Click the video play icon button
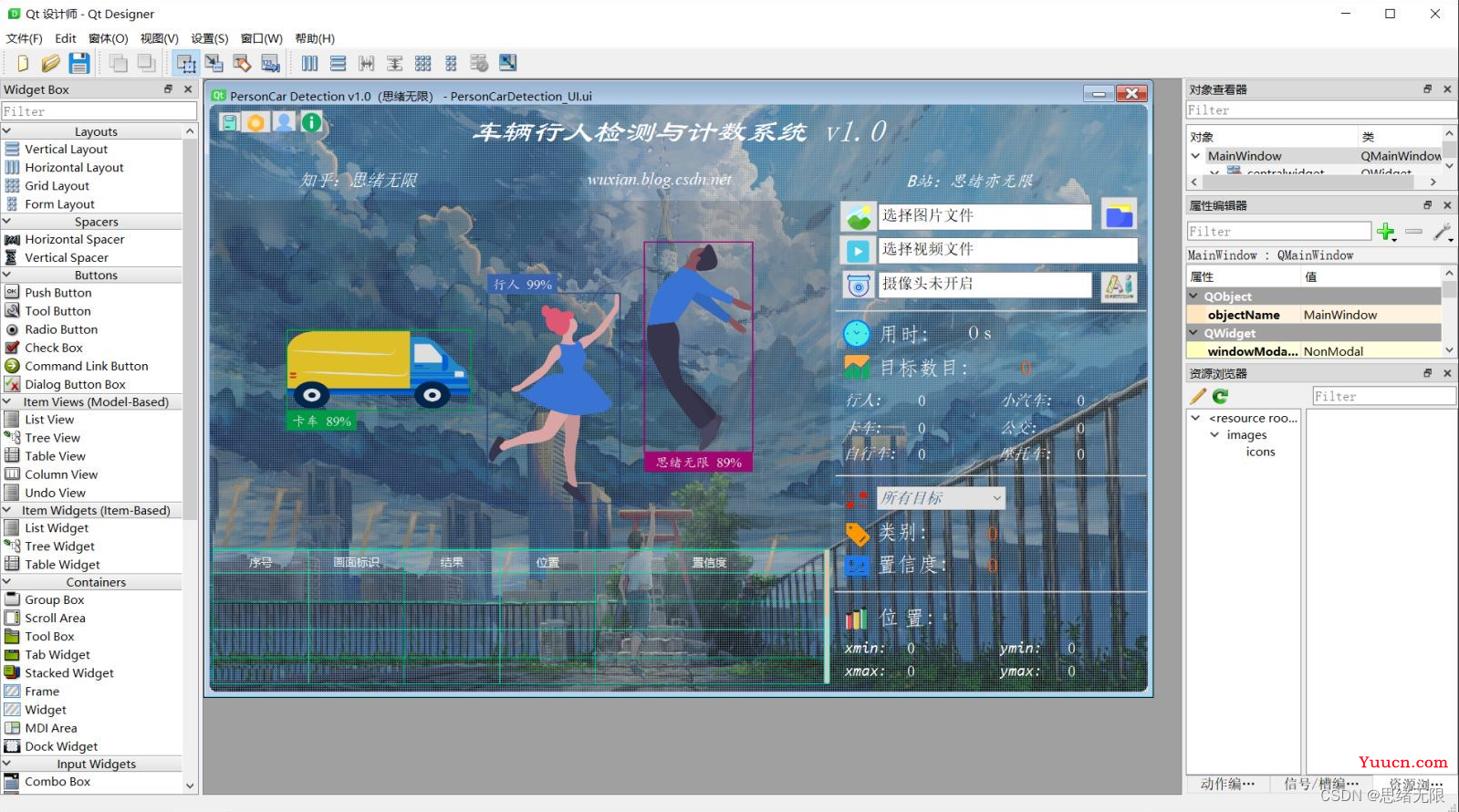This screenshot has width=1459, height=812. pos(858,250)
